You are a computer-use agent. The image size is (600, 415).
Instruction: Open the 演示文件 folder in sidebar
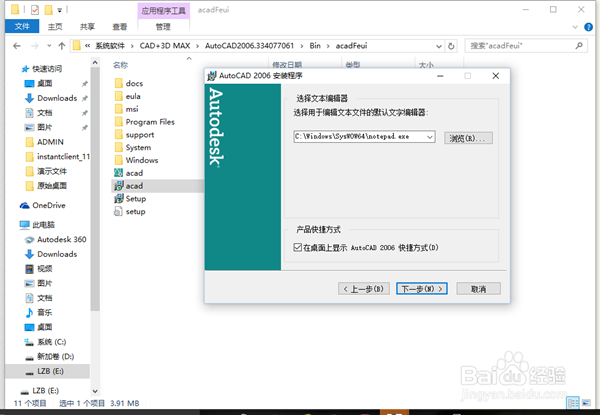point(46,171)
